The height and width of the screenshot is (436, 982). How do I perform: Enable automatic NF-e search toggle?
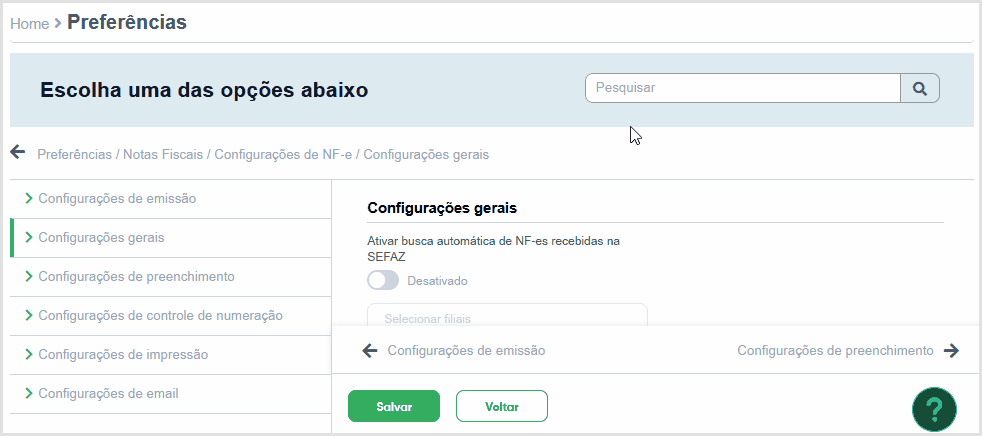click(x=383, y=281)
